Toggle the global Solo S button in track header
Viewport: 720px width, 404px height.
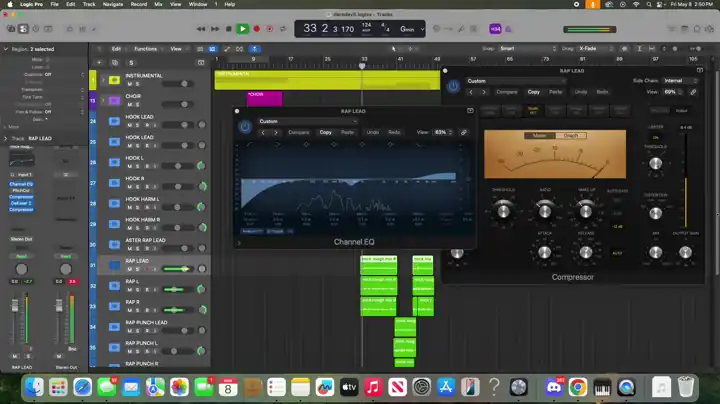click(131, 62)
